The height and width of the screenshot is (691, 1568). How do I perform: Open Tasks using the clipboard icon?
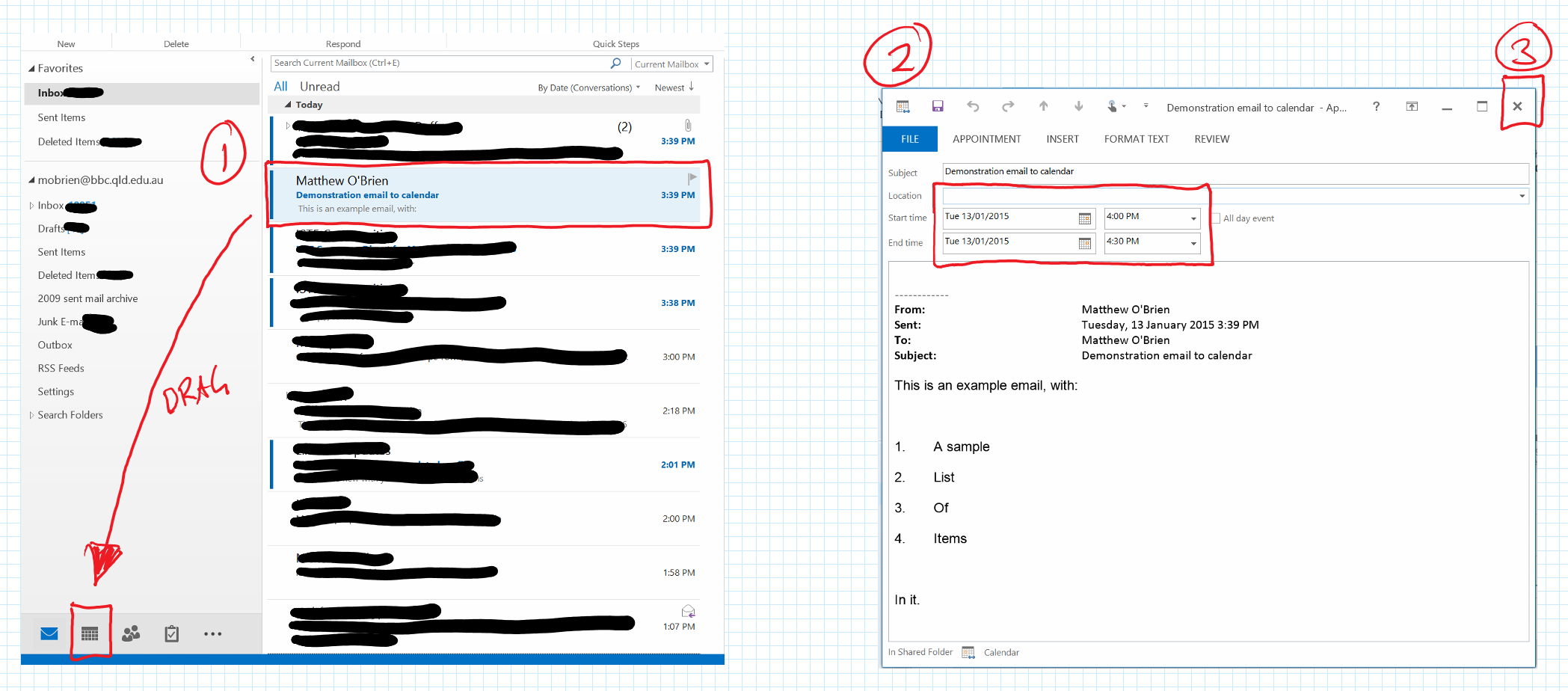[171, 633]
